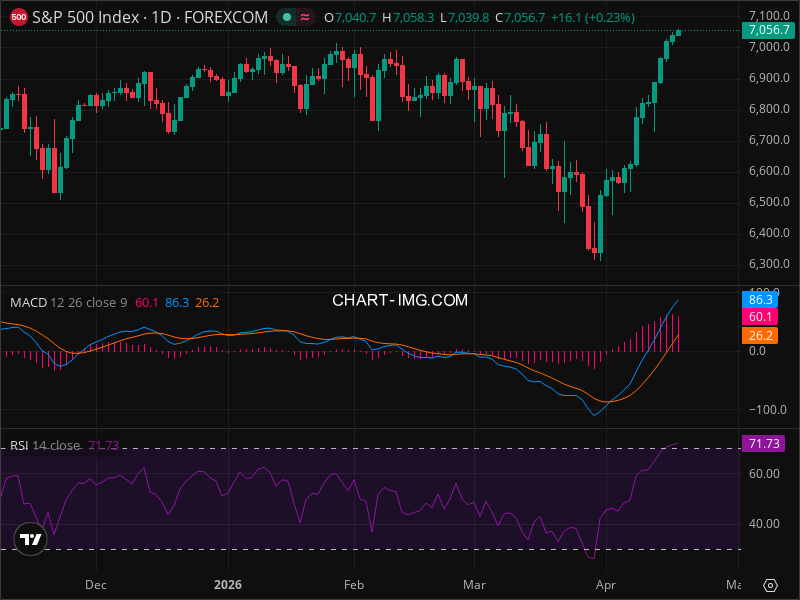Click MACD parameters 12 26 close 9
This screenshot has width=800, height=600.
[x=89, y=303]
